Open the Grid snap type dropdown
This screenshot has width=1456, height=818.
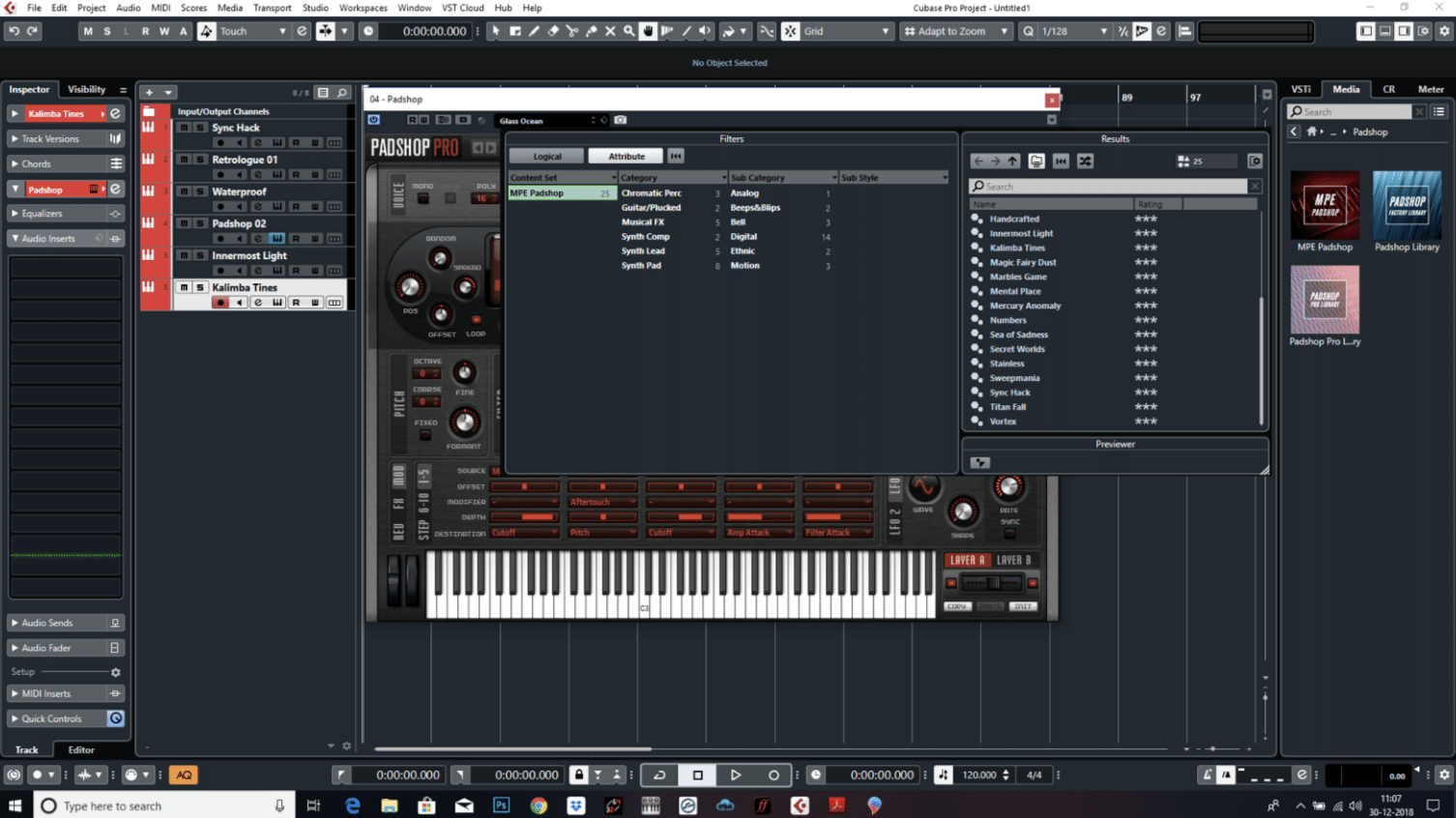click(846, 31)
